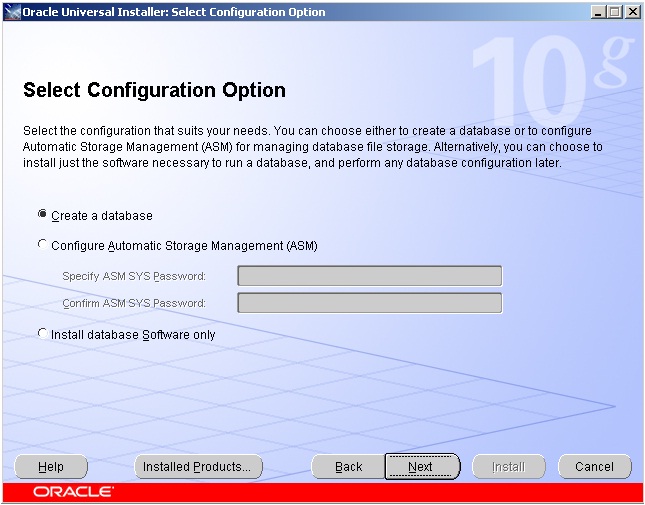Click the Specify ASM SYS Password field
Image resolution: width=645 pixels, height=505 pixels.
coord(369,276)
